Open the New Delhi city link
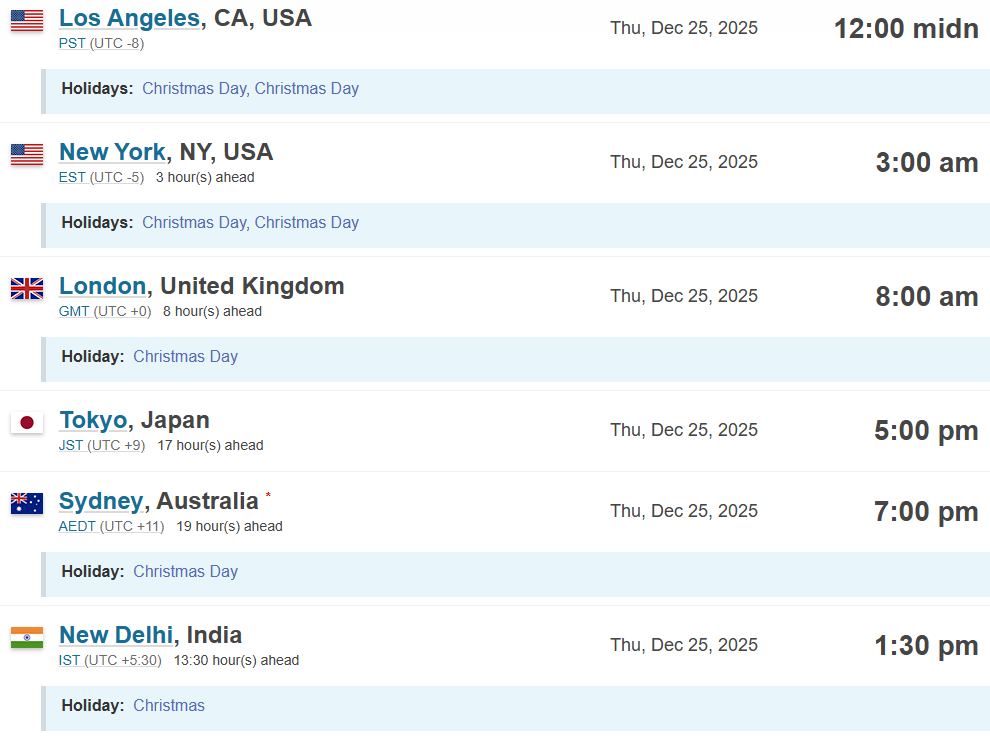Viewport: 990px width, 739px height. (x=115, y=635)
